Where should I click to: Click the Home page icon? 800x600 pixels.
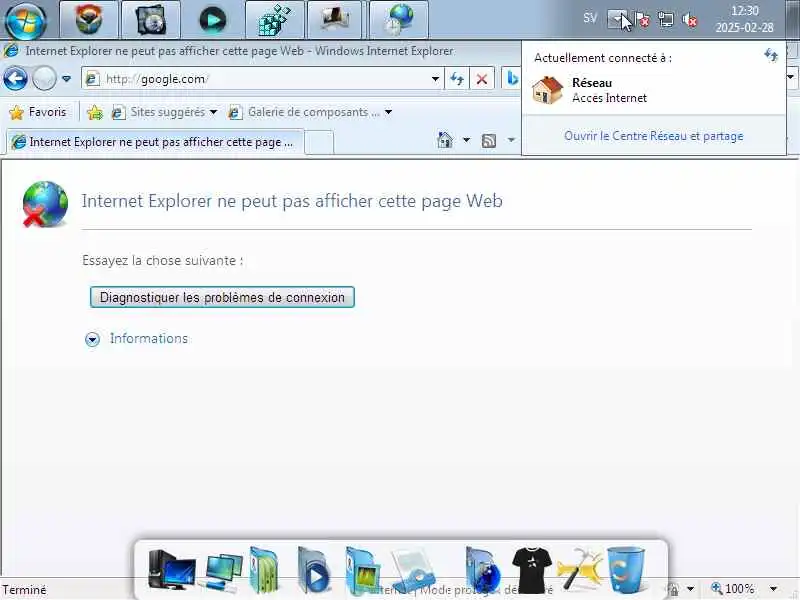tap(445, 140)
